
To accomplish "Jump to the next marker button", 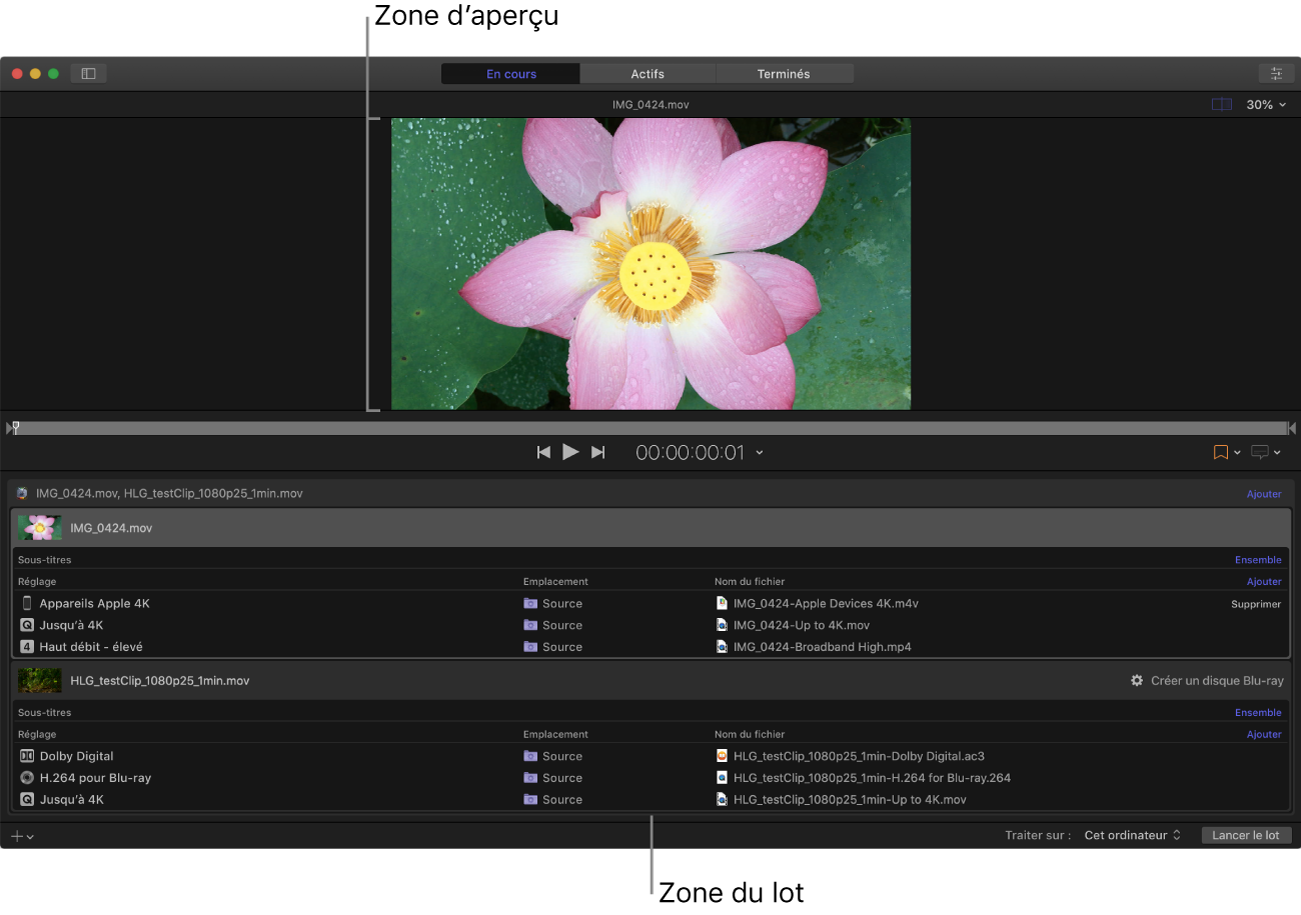I will click(598, 452).
